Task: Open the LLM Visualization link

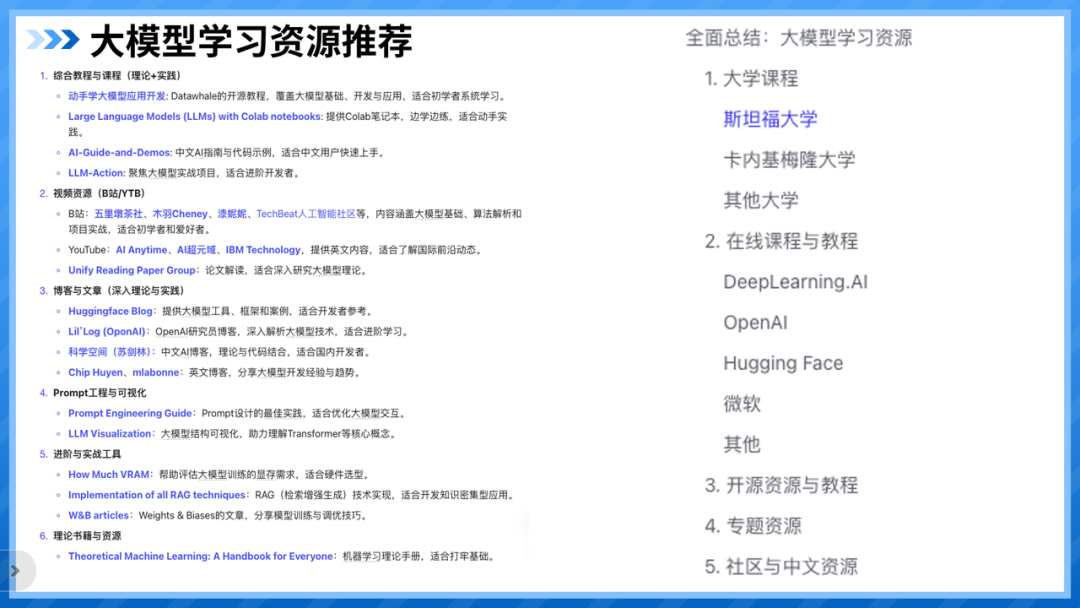Action: [x=110, y=433]
